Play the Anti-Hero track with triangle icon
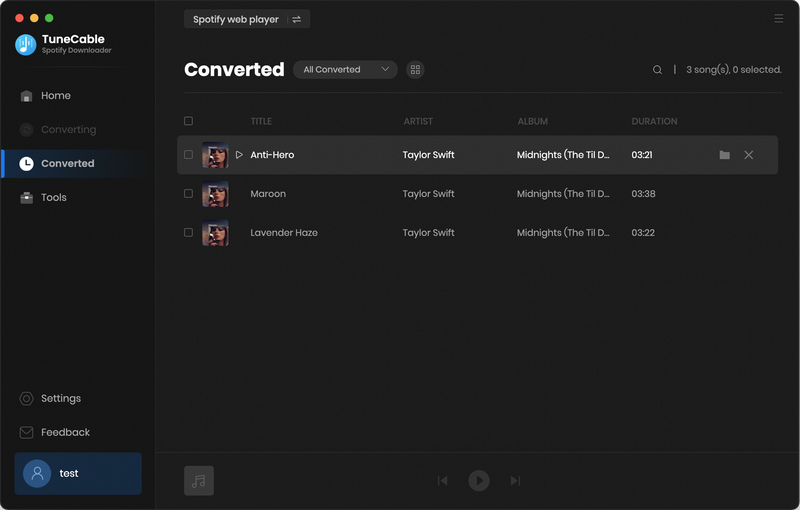800x510 pixels. (239, 155)
